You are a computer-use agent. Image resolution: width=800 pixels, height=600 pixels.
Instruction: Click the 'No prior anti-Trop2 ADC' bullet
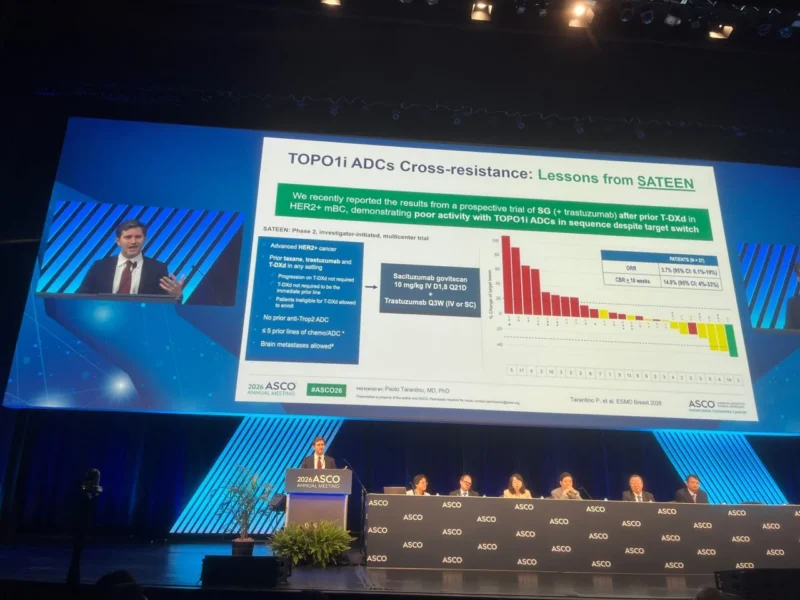[295, 318]
